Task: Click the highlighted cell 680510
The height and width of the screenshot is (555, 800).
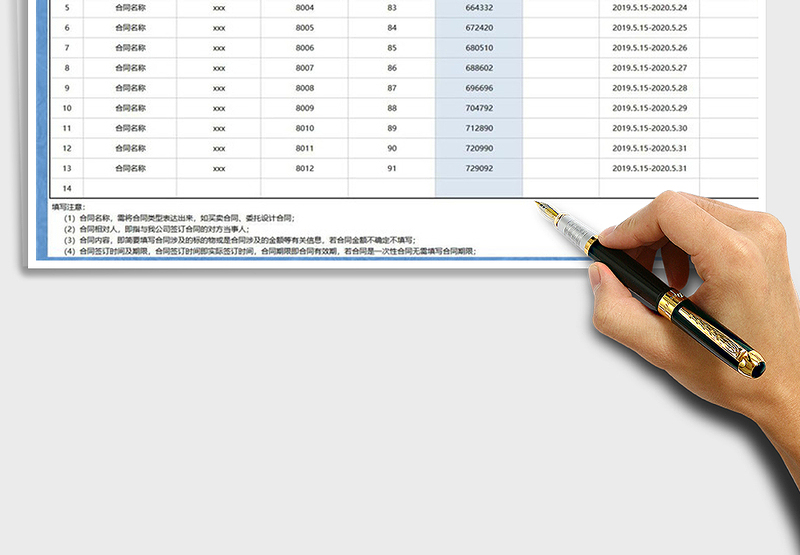Action: [479, 47]
